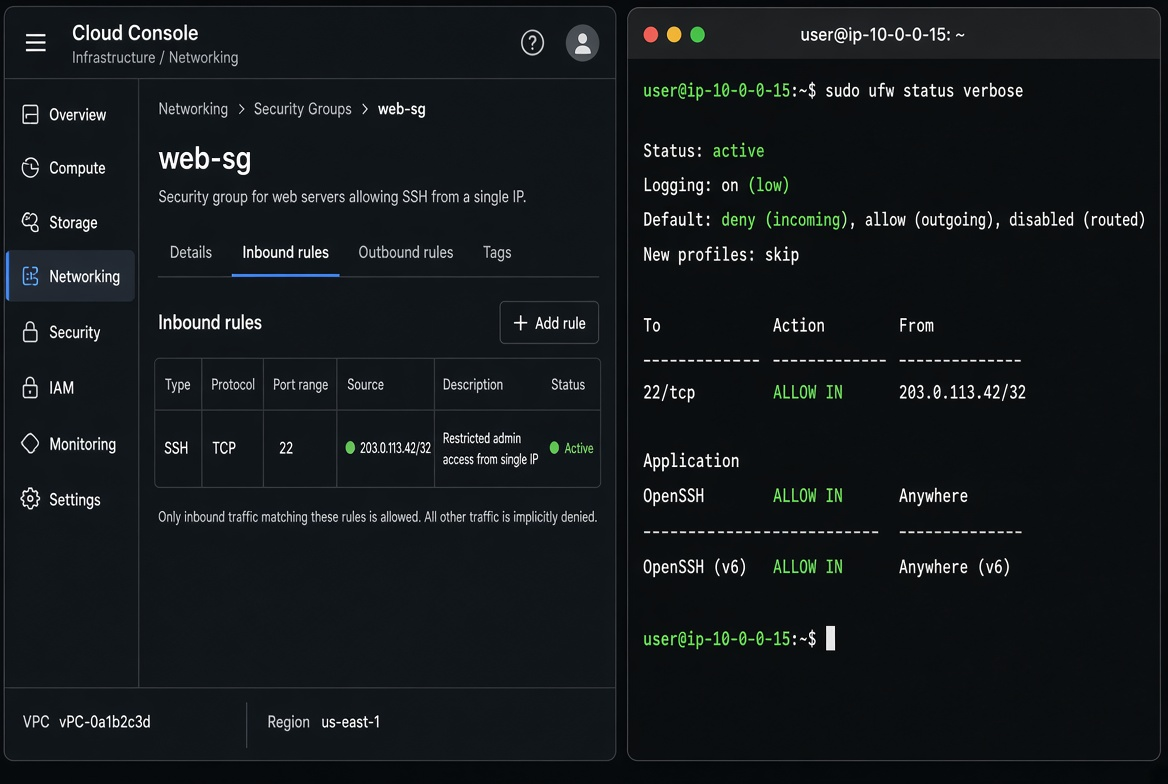This screenshot has height=784, width=1168.
Task: Click the web-sg breadcrumb item
Action: [x=402, y=109]
